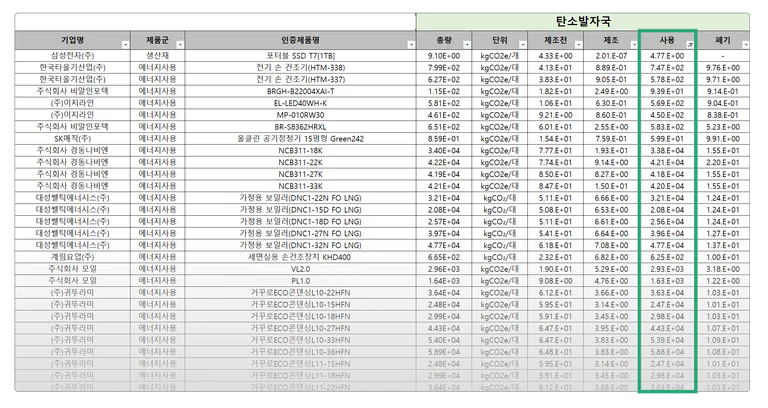Select the 포터블 SSD T7[1TB] product cell

tap(301, 56)
